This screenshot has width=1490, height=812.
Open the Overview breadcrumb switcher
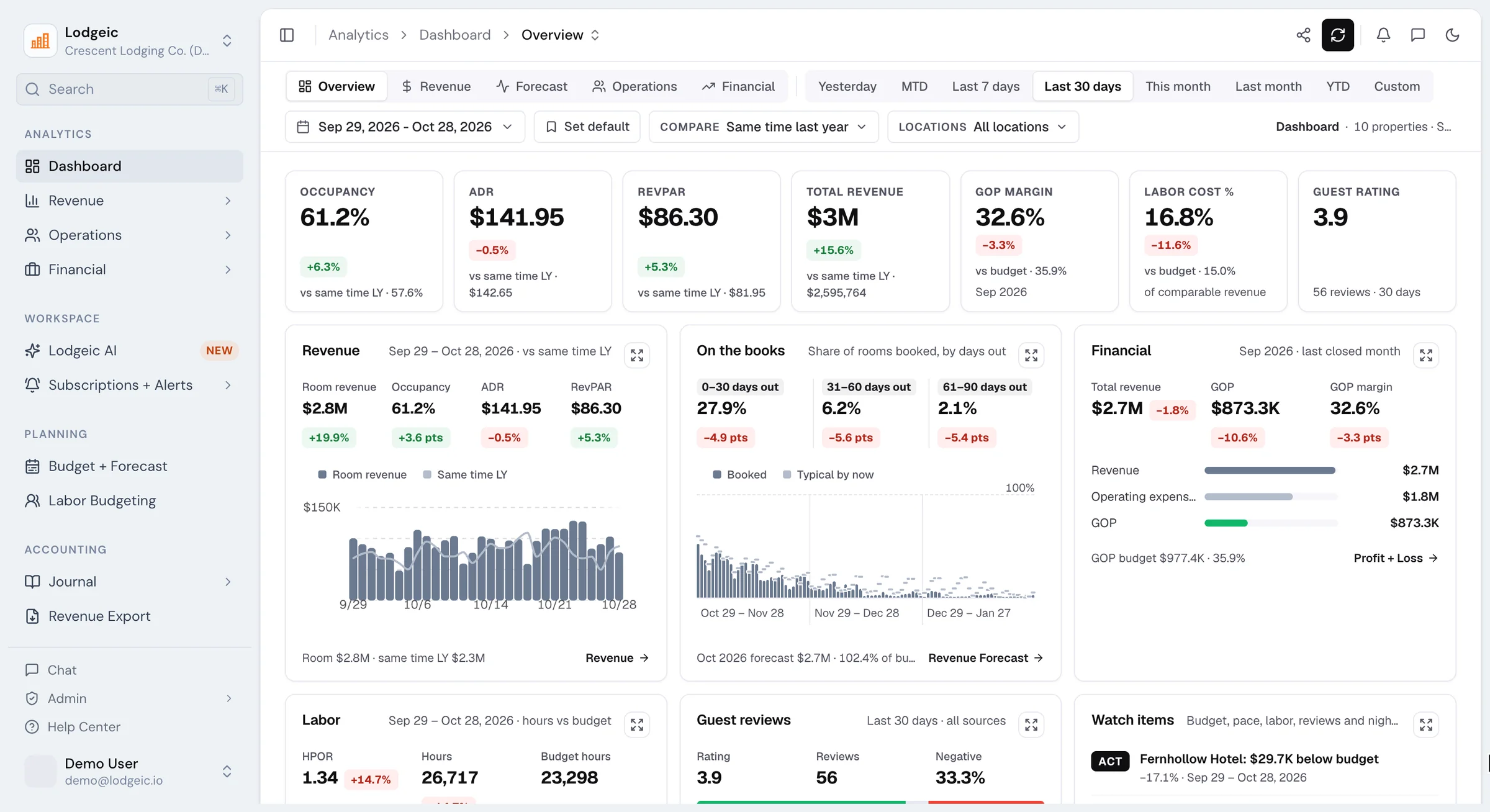[x=561, y=35]
